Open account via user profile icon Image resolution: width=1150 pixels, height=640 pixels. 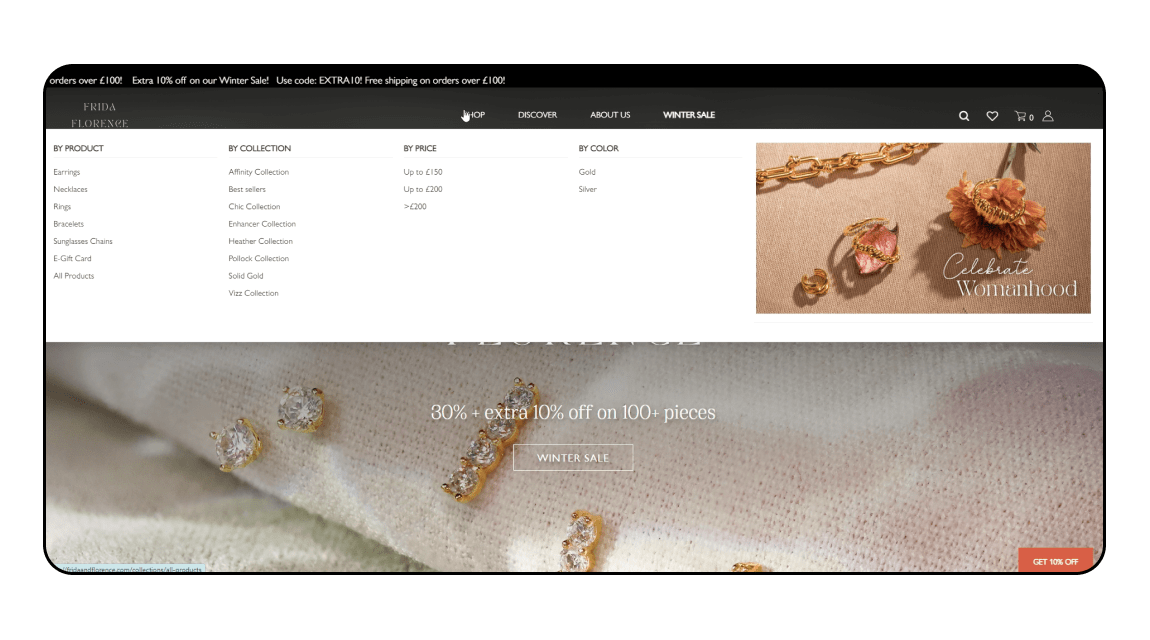[1048, 116]
